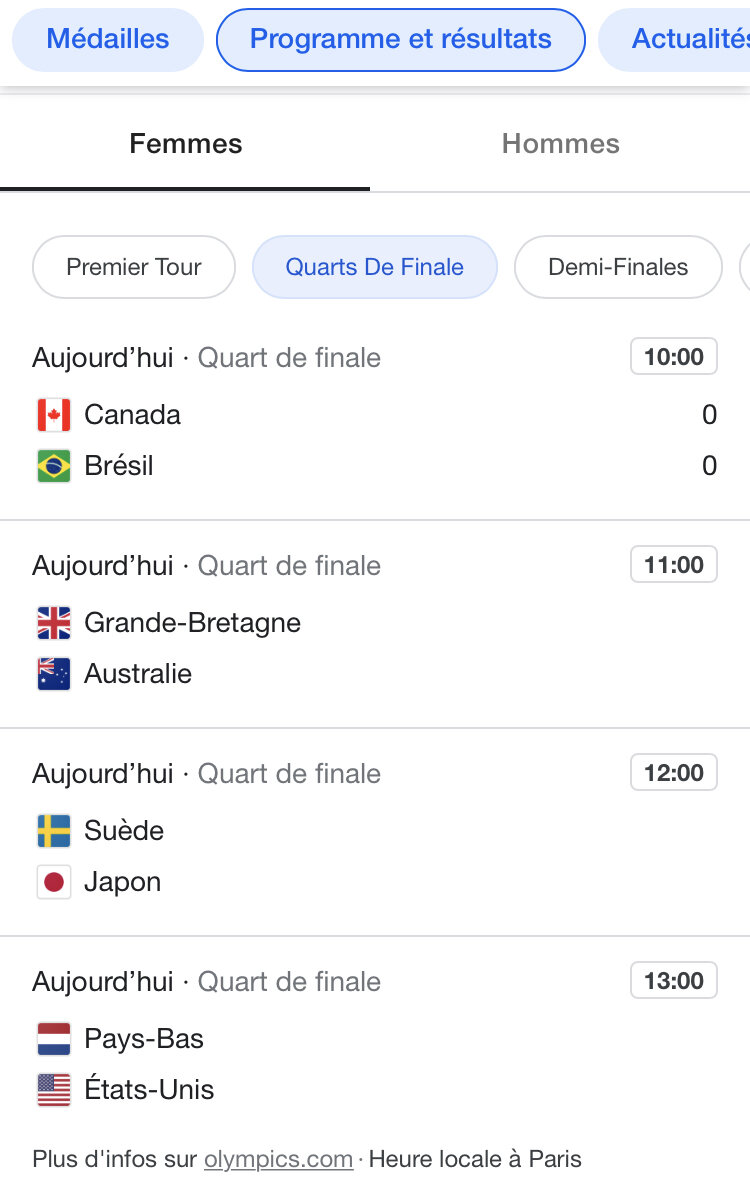Select the États-Unis flag icon
Image resolution: width=750 pixels, height=1181 pixels.
tap(53, 1090)
